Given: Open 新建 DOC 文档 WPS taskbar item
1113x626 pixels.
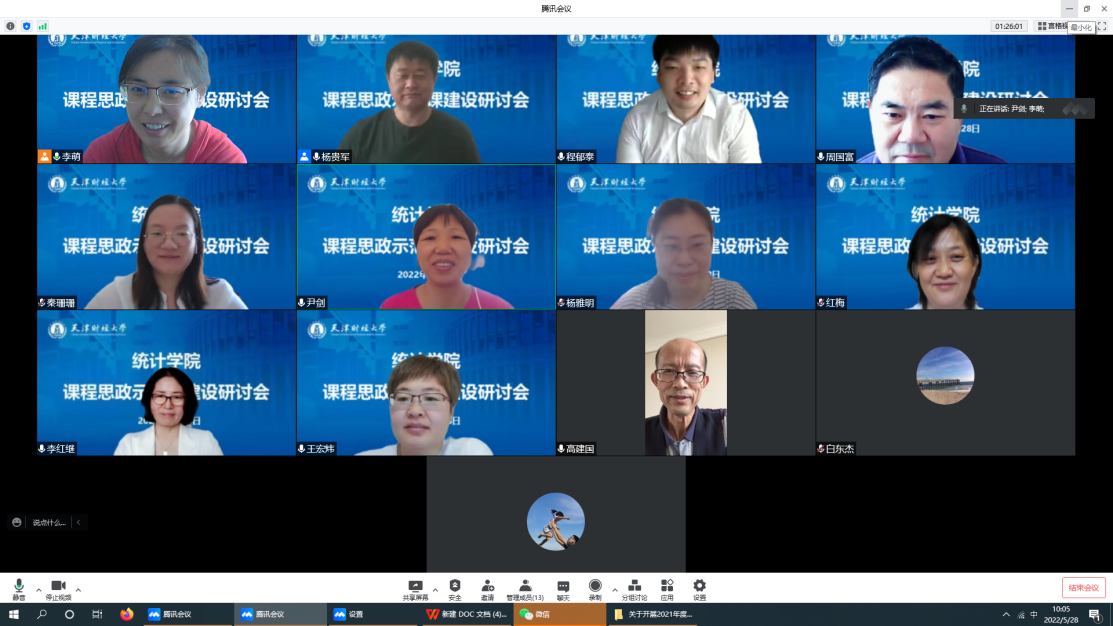Looking at the screenshot, I should [x=467, y=615].
